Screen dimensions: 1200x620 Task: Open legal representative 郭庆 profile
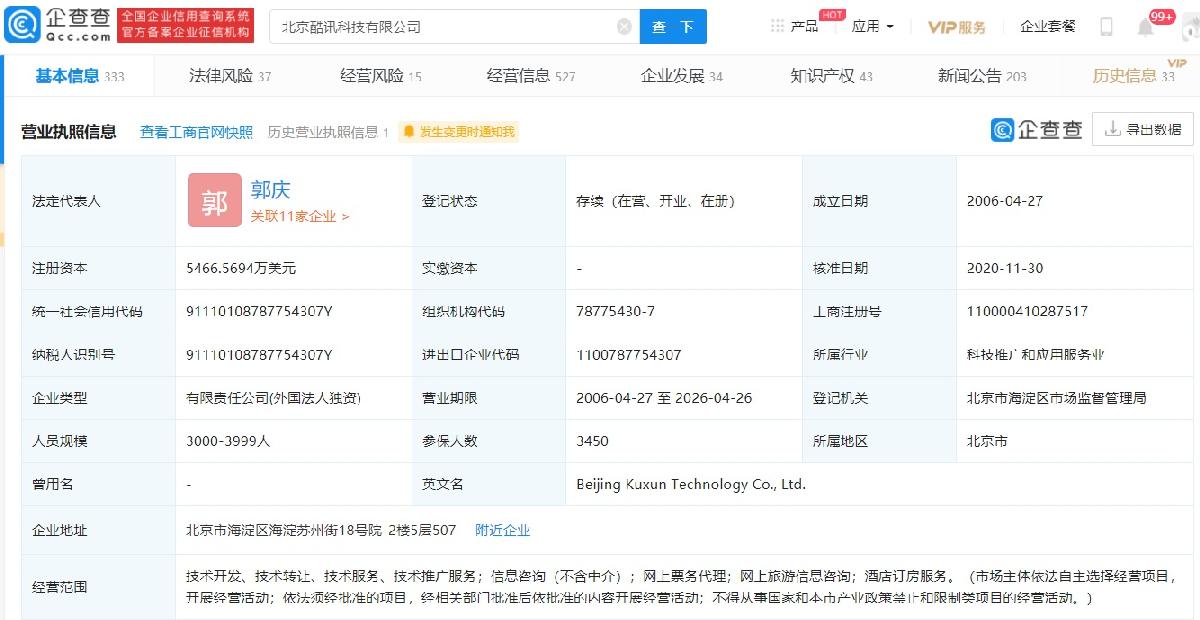point(270,190)
